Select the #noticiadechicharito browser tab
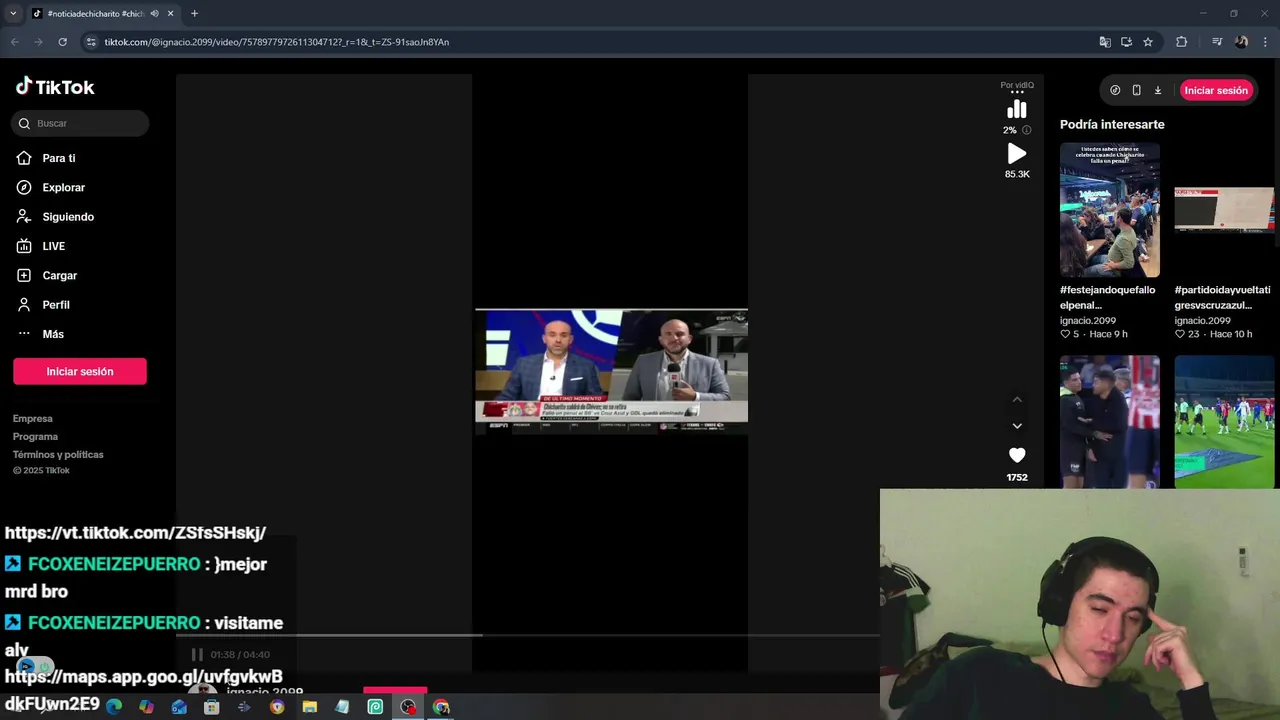 pyautogui.click(x=95, y=13)
